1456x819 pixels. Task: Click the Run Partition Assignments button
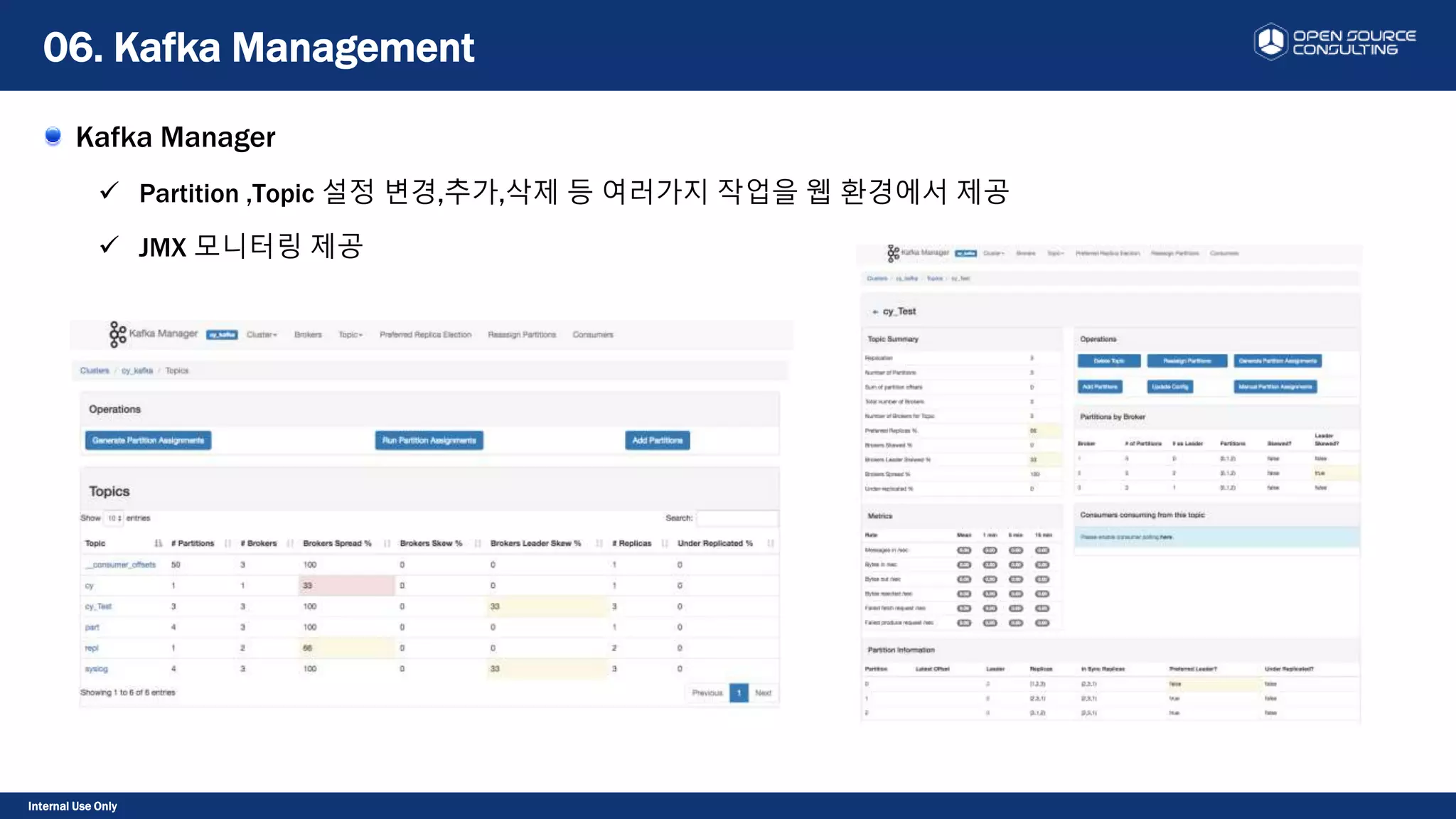point(429,441)
